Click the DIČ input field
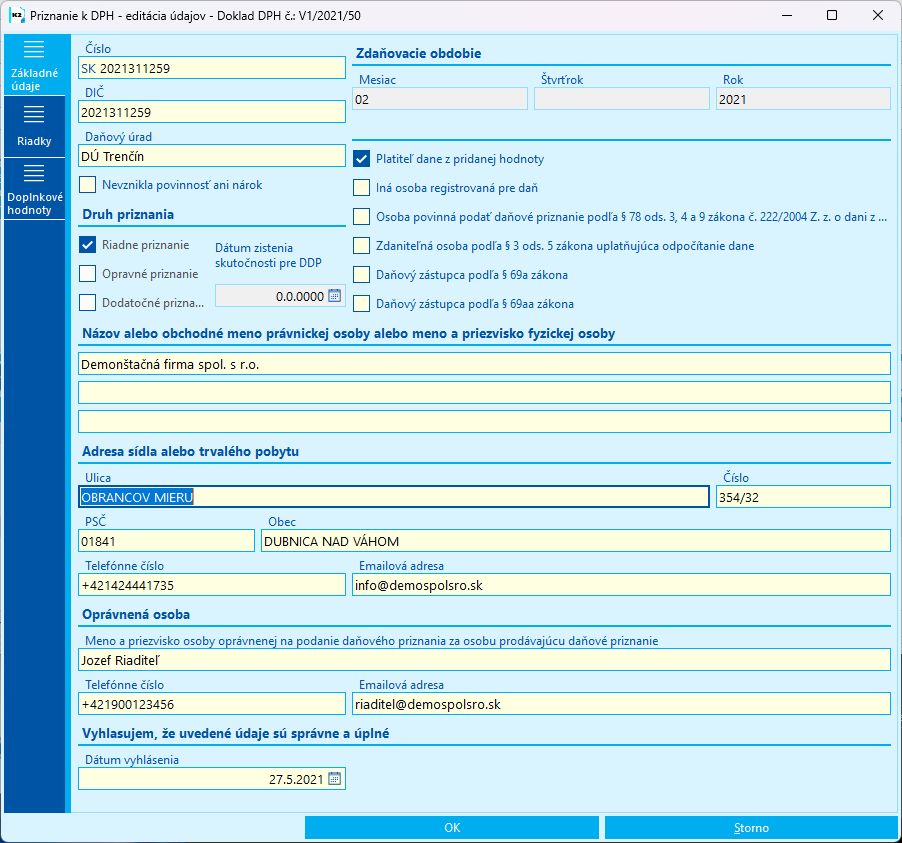This screenshot has height=843, width=902. [212, 112]
